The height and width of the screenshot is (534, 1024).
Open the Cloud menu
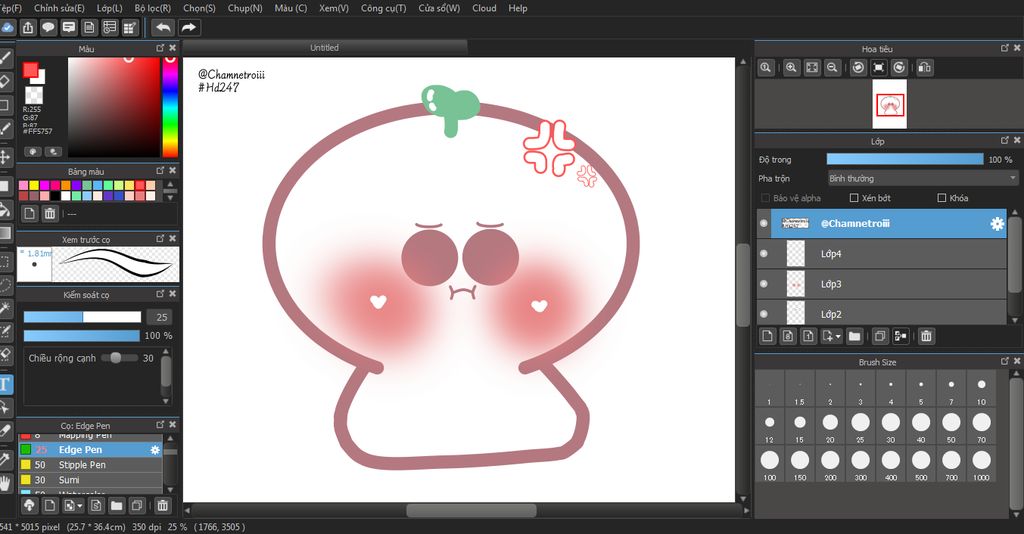click(x=484, y=8)
